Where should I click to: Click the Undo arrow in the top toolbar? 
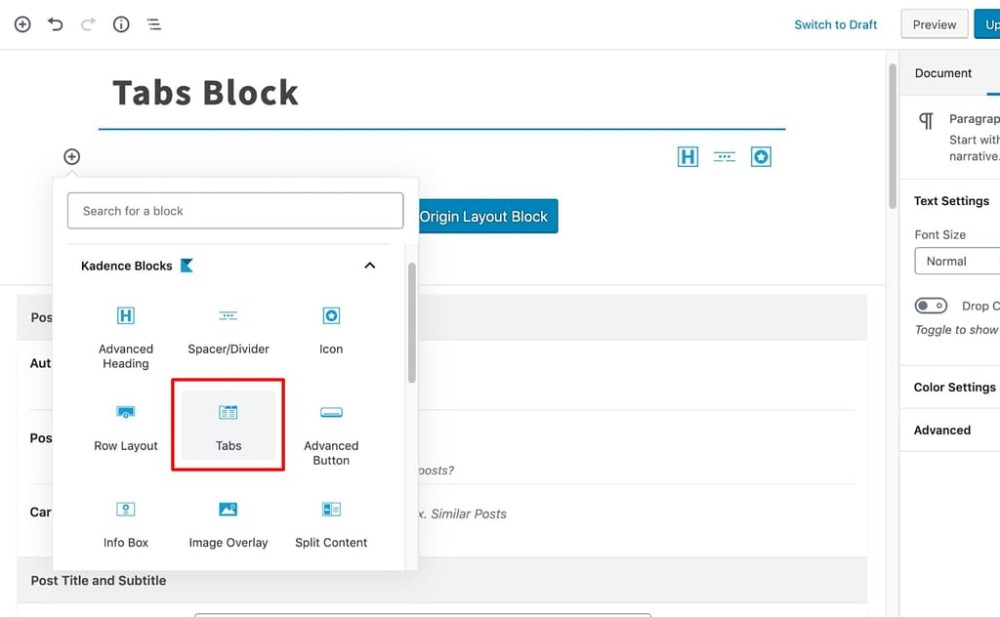coord(55,24)
